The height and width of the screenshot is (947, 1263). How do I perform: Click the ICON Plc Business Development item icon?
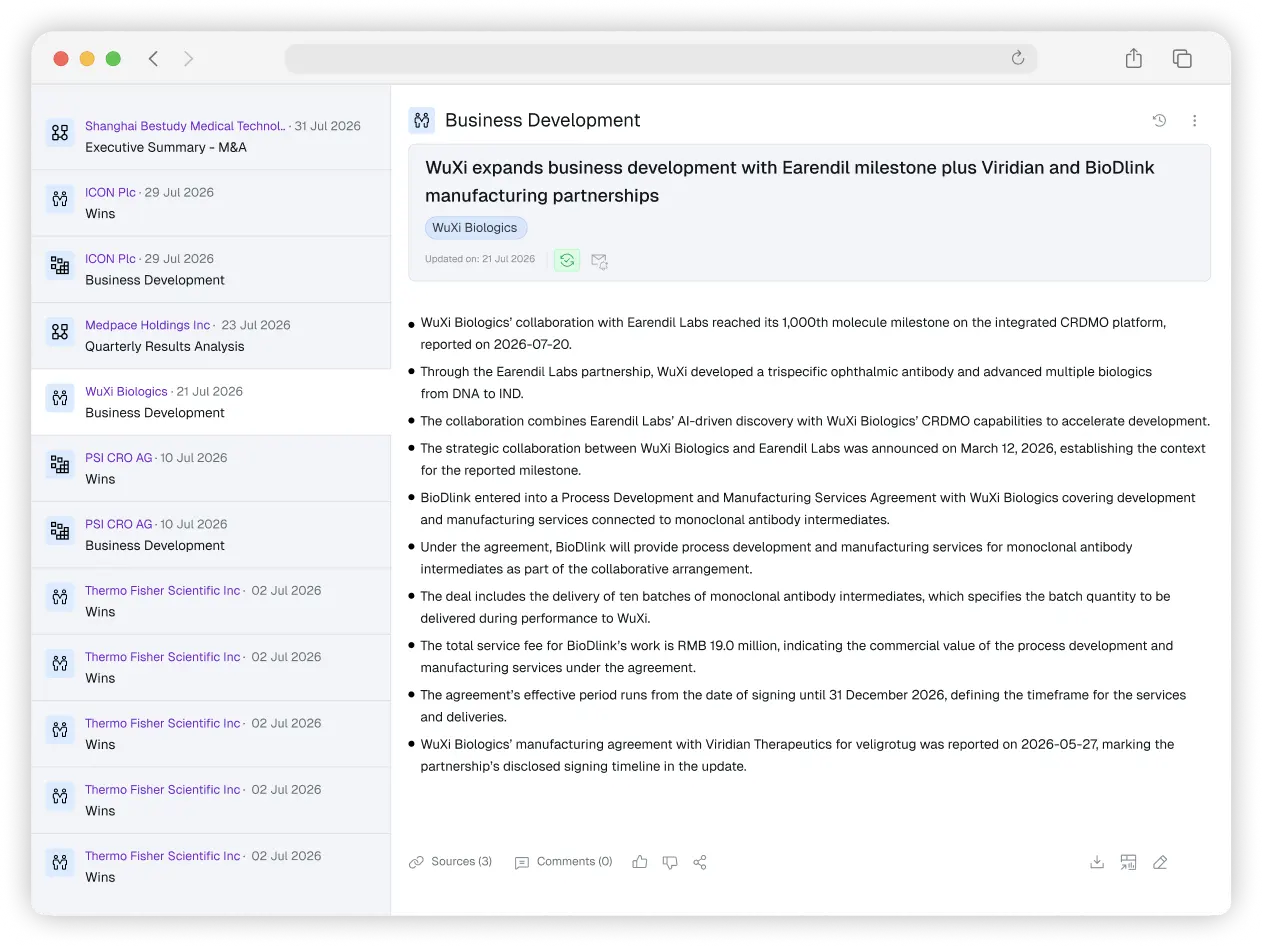coord(60,265)
